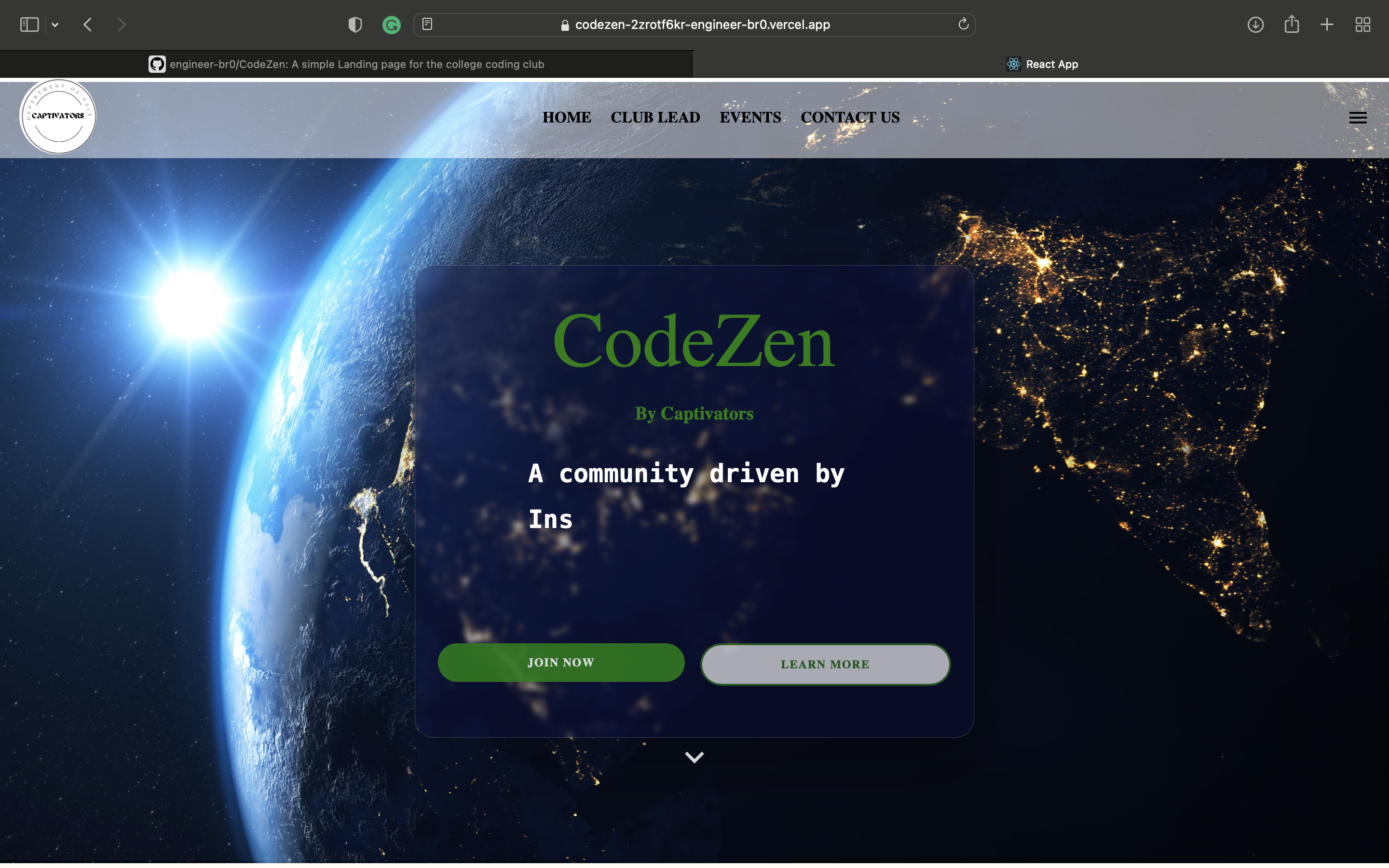
Task: Click the down chevron below the card
Action: point(694,757)
